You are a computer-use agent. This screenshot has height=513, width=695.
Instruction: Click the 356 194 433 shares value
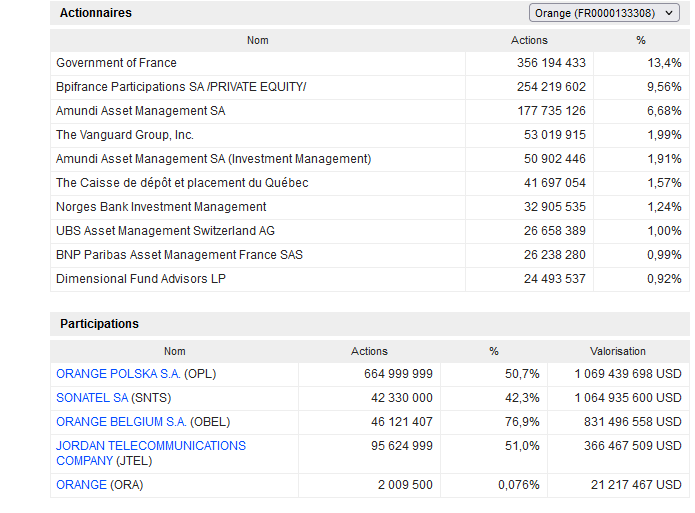point(551,63)
